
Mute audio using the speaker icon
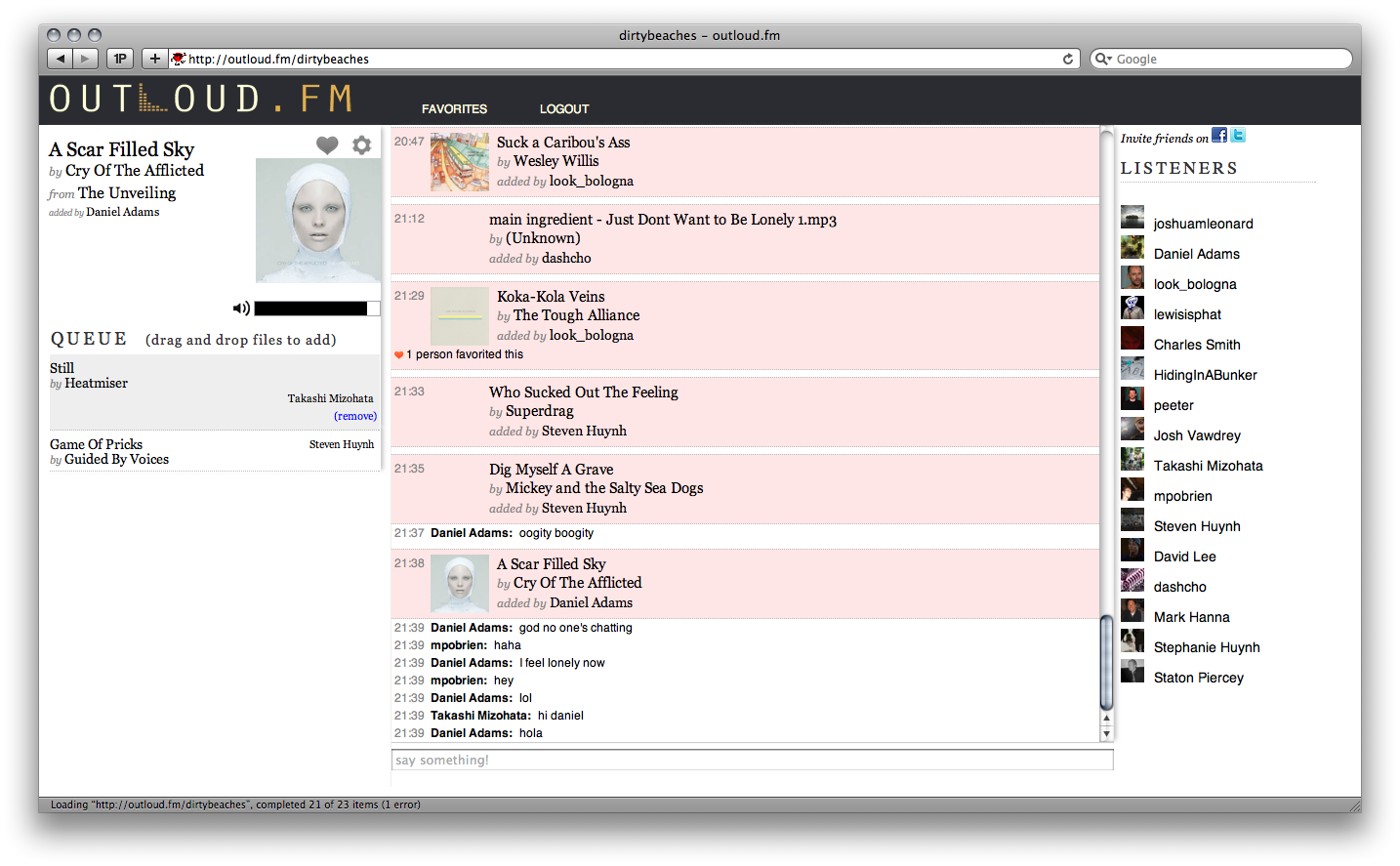click(240, 309)
